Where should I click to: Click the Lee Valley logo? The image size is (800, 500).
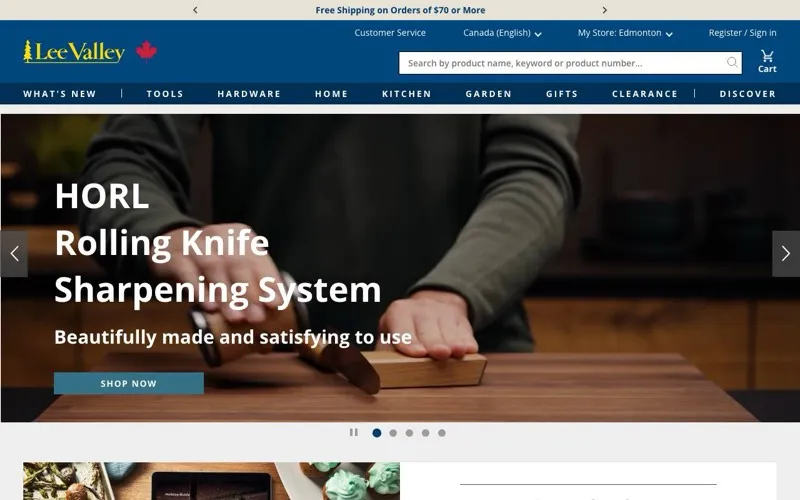point(74,52)
